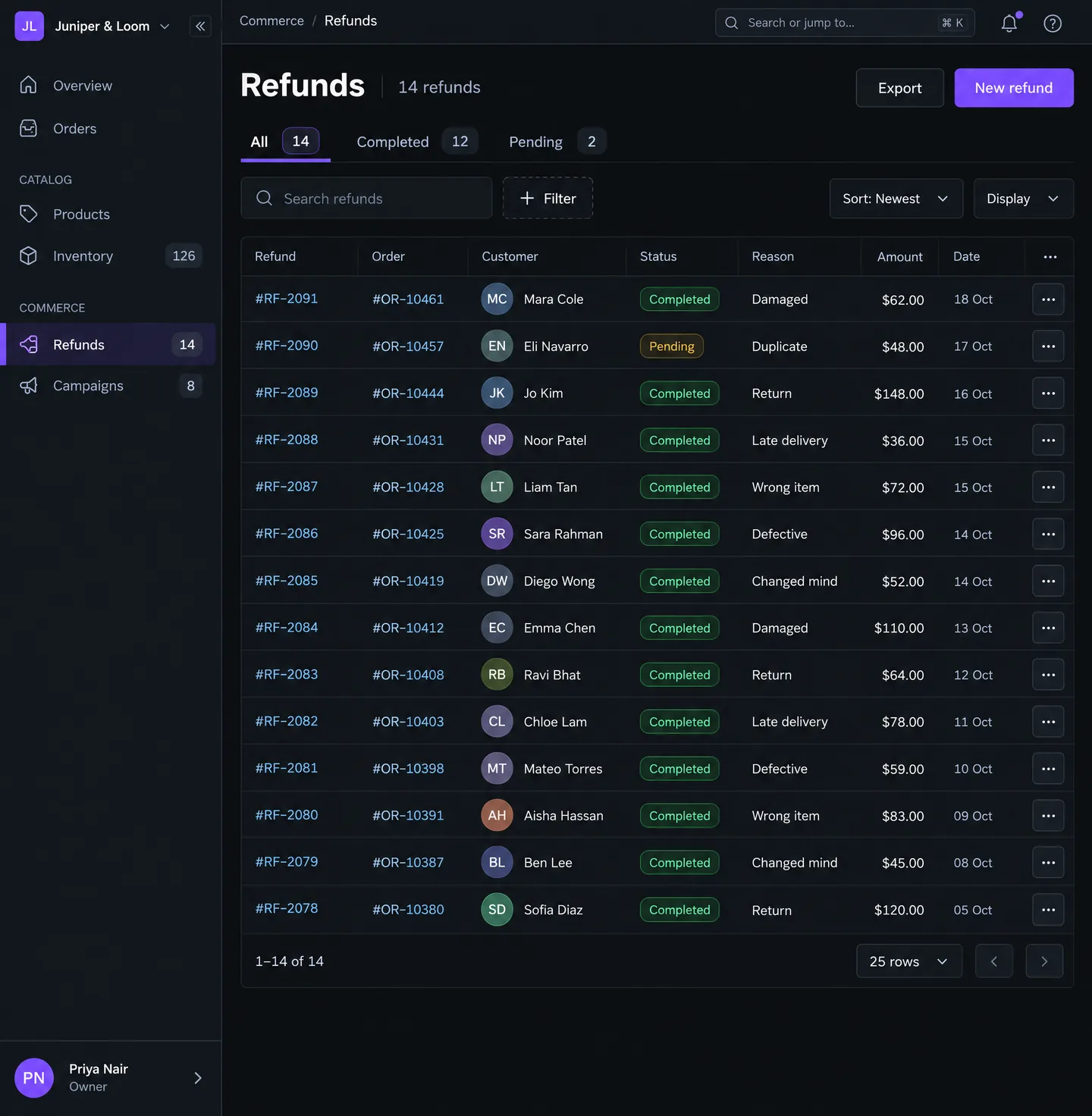
Task: Click the Status column header
Action: [x=658, y=257]
